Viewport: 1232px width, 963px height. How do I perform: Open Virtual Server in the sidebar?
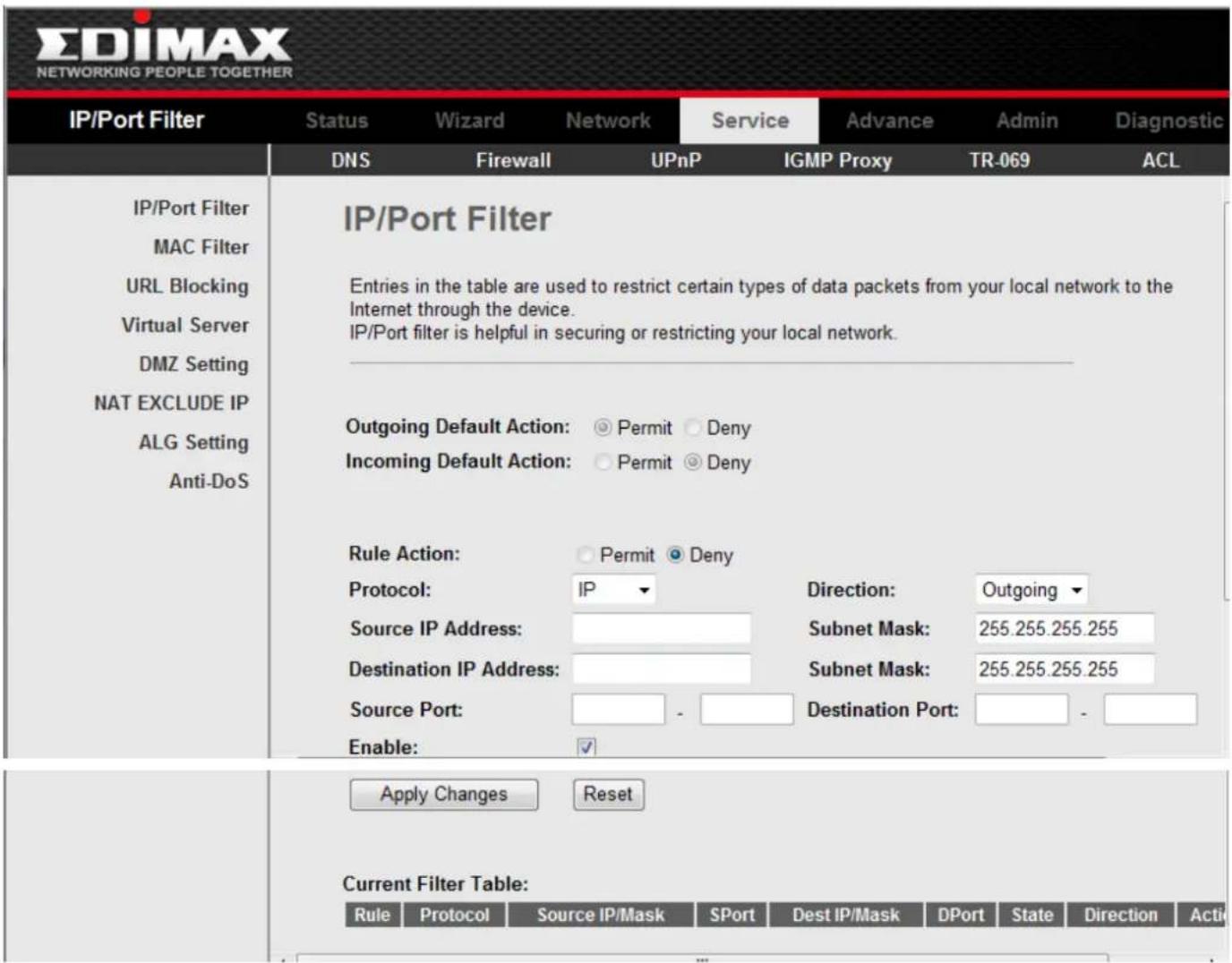185,325
